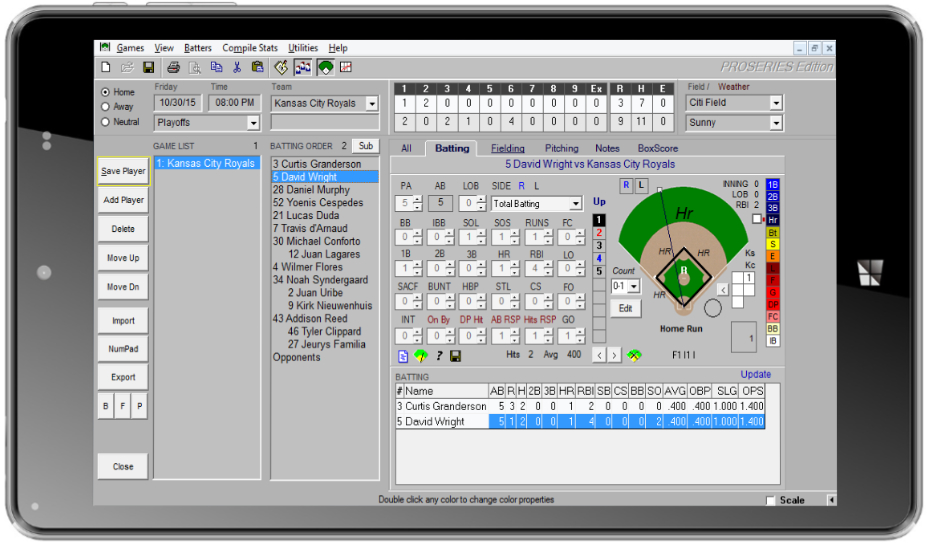Go to next at-bat with right arrow
The height and width of the screenshot is (546, 930).
point(614,356)
